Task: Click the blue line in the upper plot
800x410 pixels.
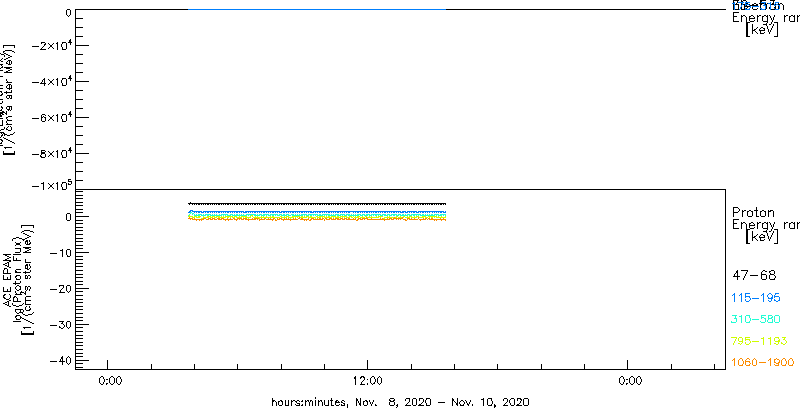Action: pos(316,9)
